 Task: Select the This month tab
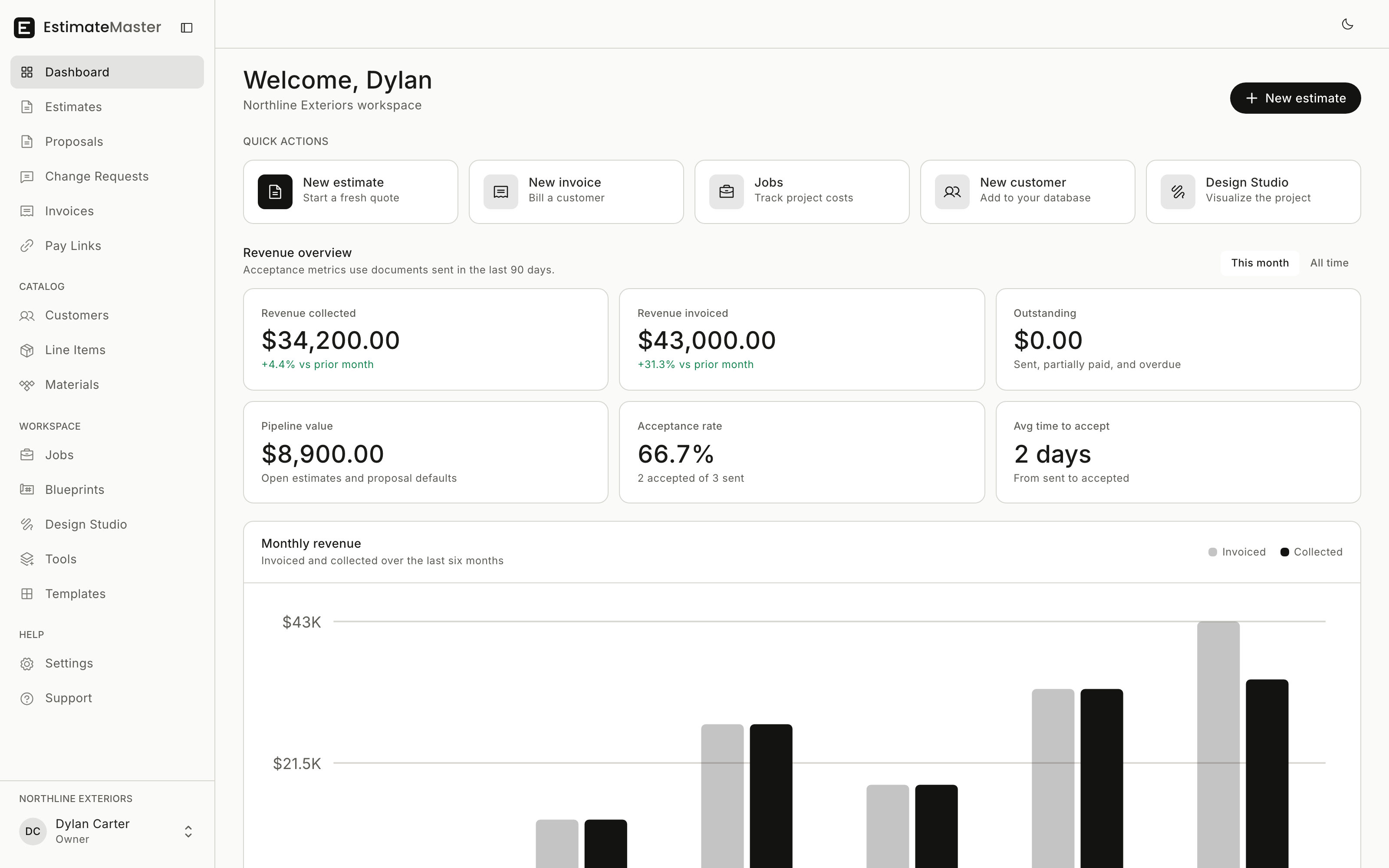[x=1260, y=263]
